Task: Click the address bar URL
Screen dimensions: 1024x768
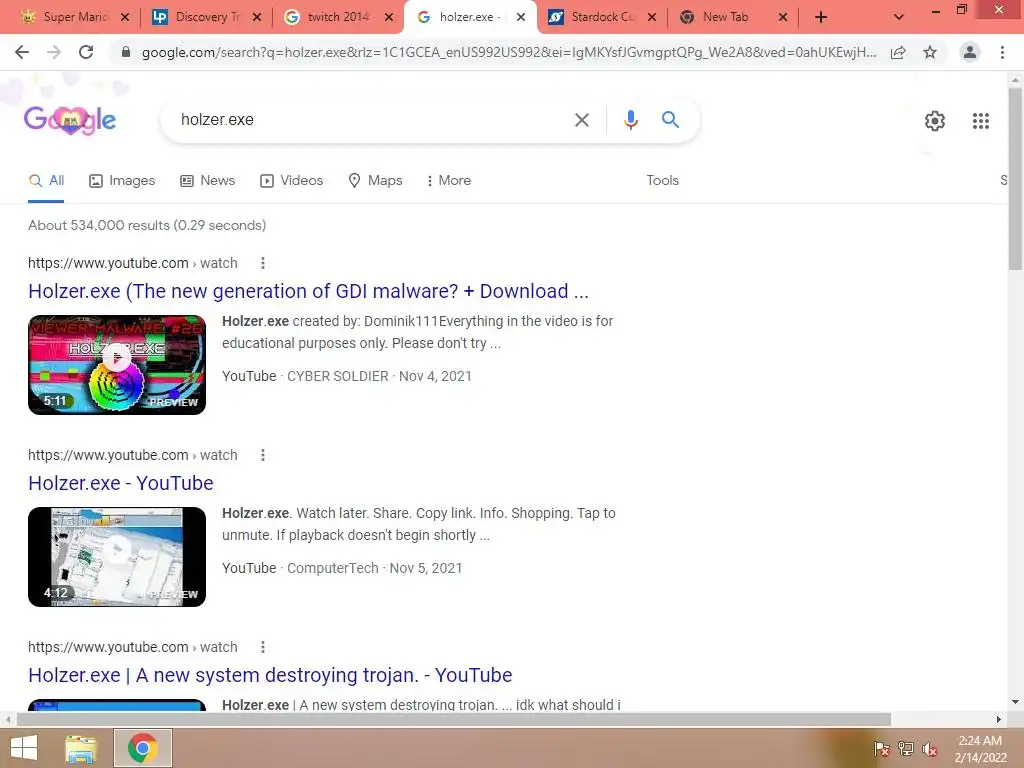Action: point(509,52)
